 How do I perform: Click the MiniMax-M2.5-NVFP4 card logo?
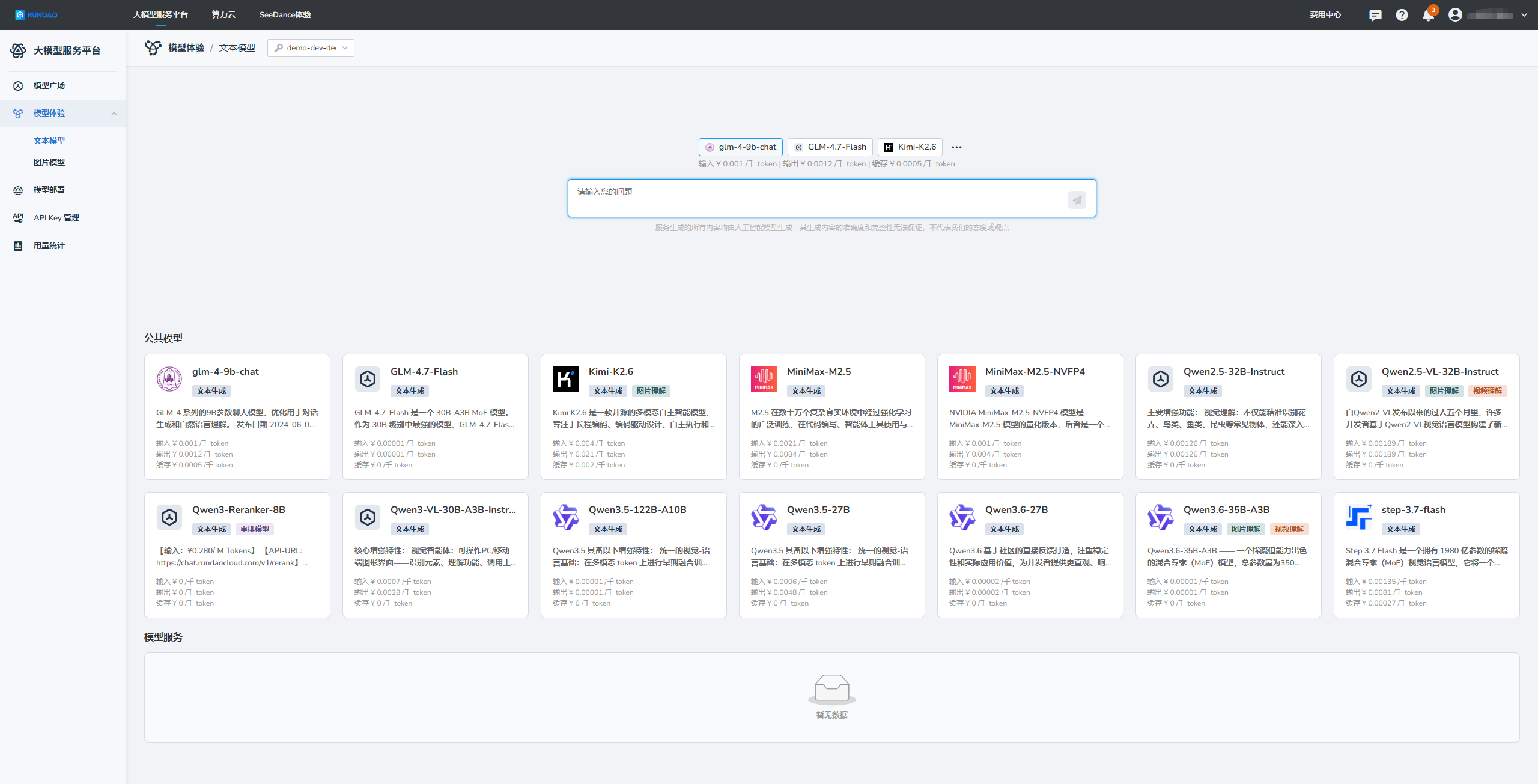tap(962, 379)
